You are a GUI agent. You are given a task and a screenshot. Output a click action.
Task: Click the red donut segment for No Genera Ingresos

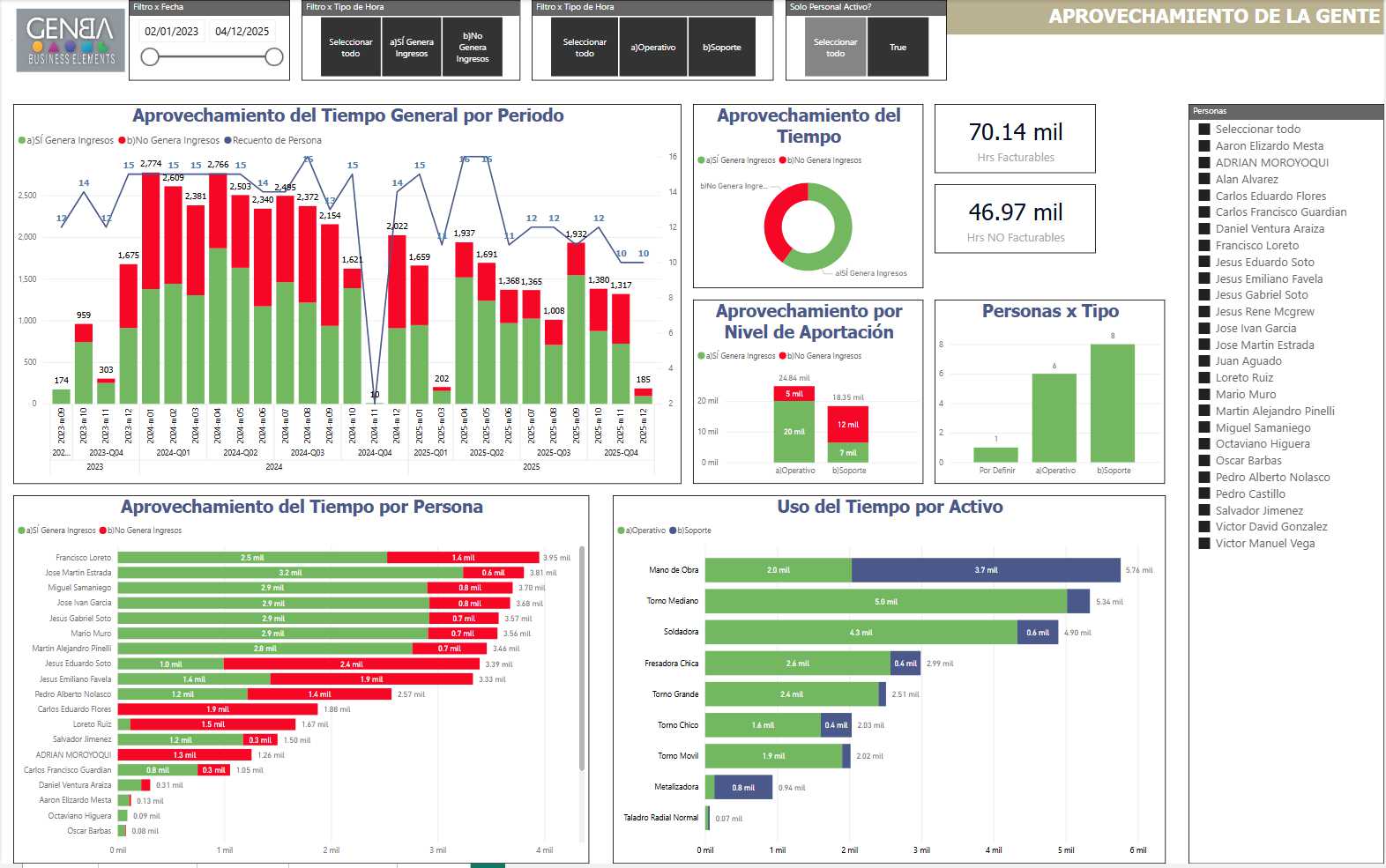[773, 220]
